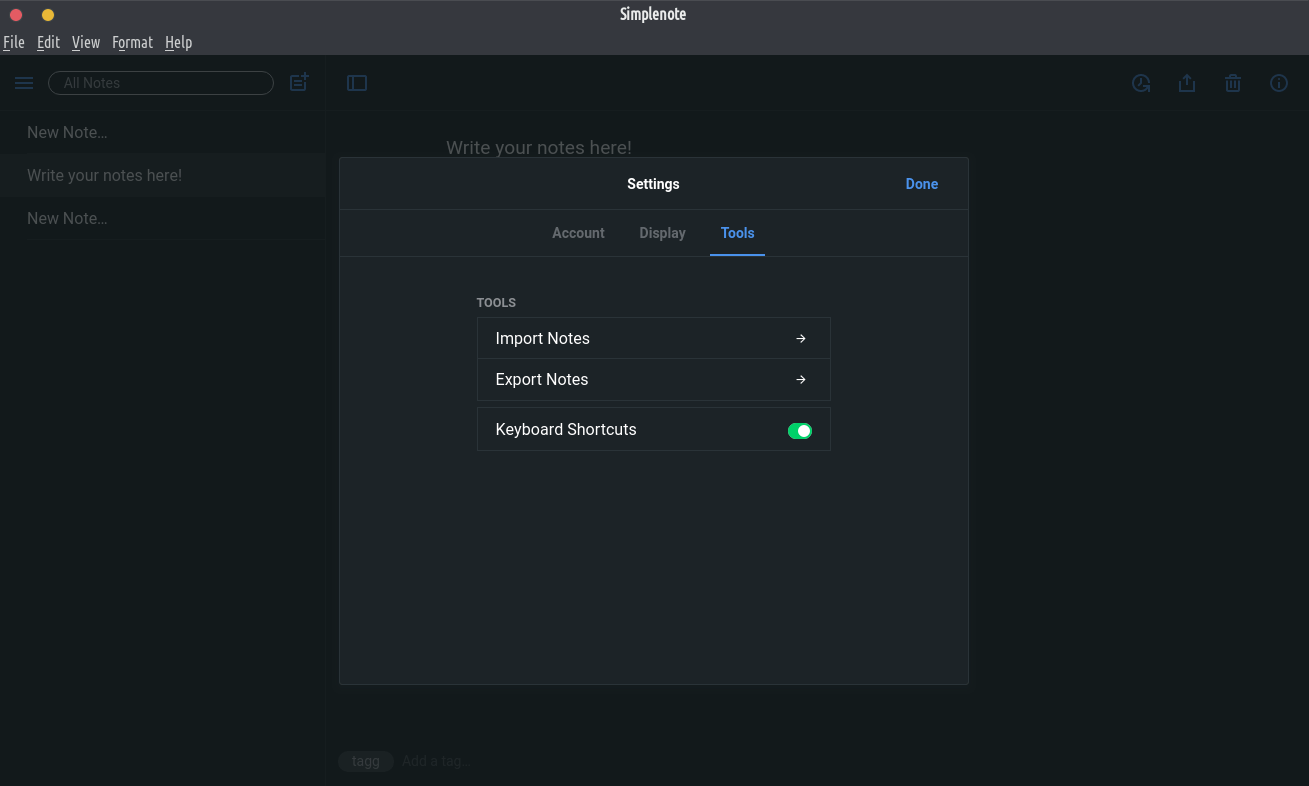Click the Import Notes arrow
This screenshot has width=1309, height=786.
801,339
